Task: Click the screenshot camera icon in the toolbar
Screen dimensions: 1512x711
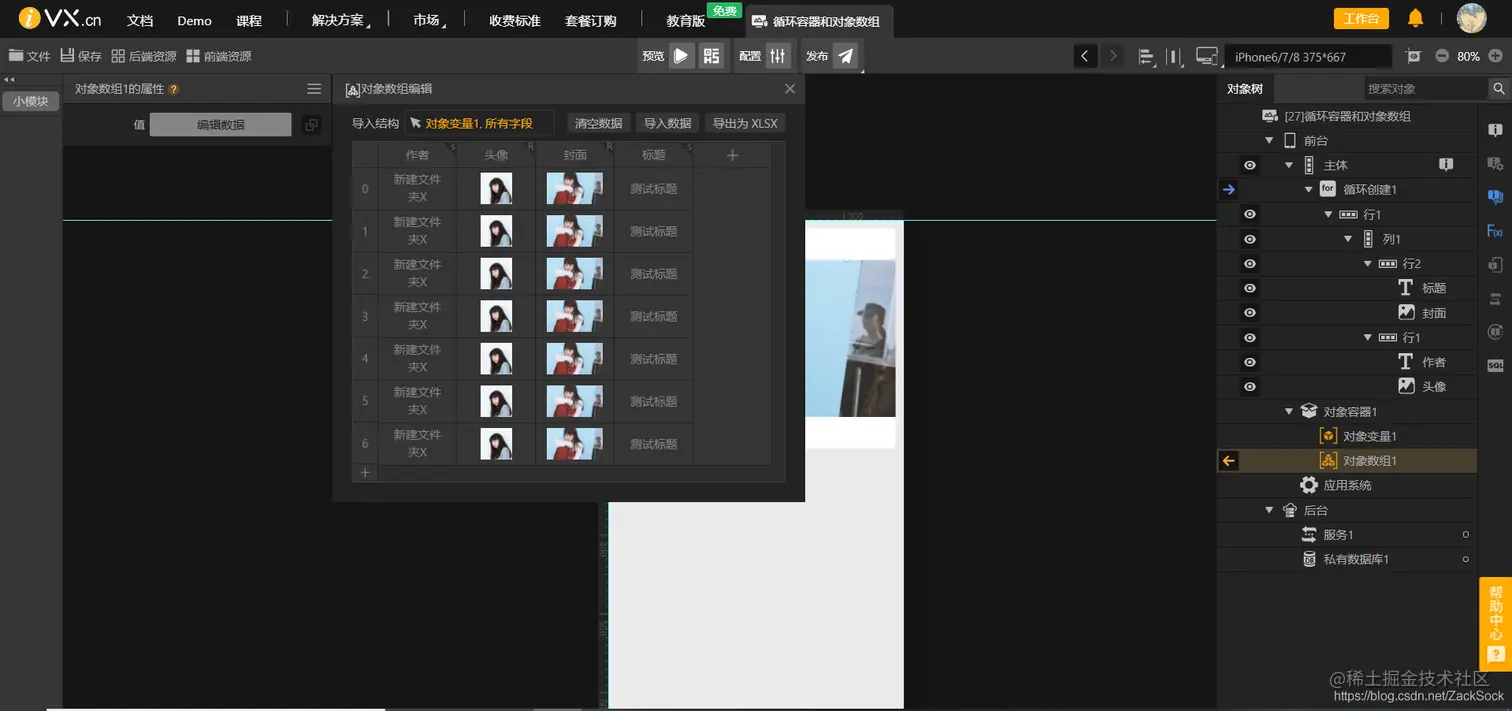Action: (1414, 56)
